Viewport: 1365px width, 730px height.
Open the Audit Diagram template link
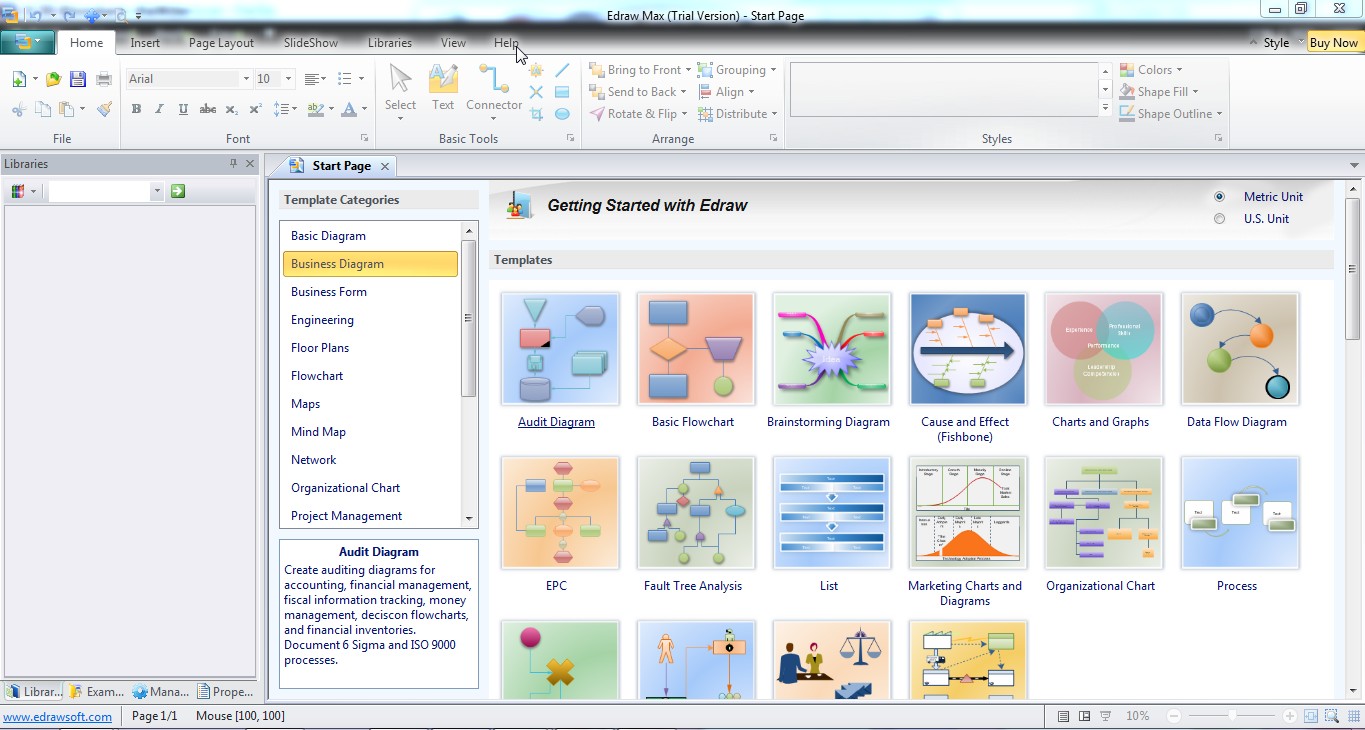point(556,422)
